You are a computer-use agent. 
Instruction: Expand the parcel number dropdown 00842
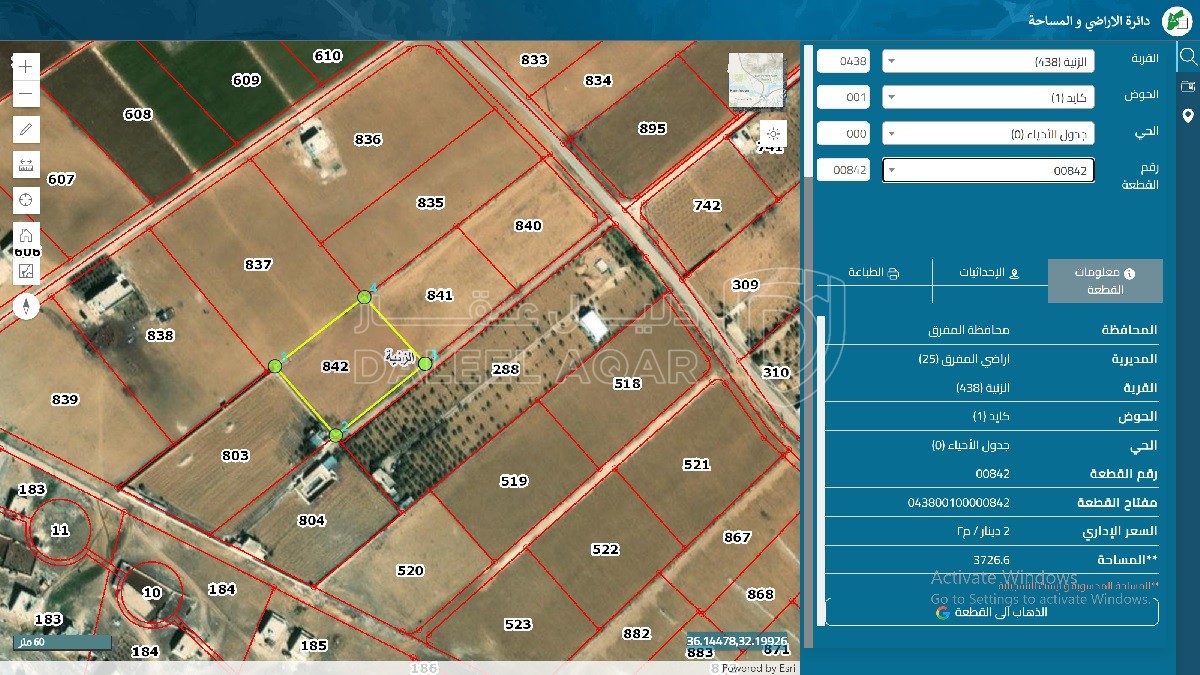(988, 170)
